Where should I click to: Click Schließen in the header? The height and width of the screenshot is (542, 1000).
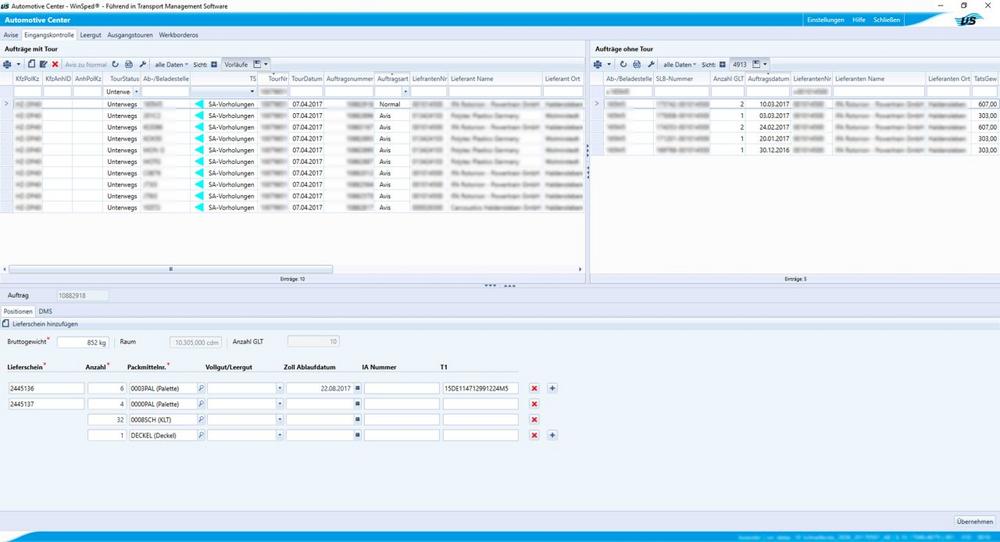click(x=886, y=20)
